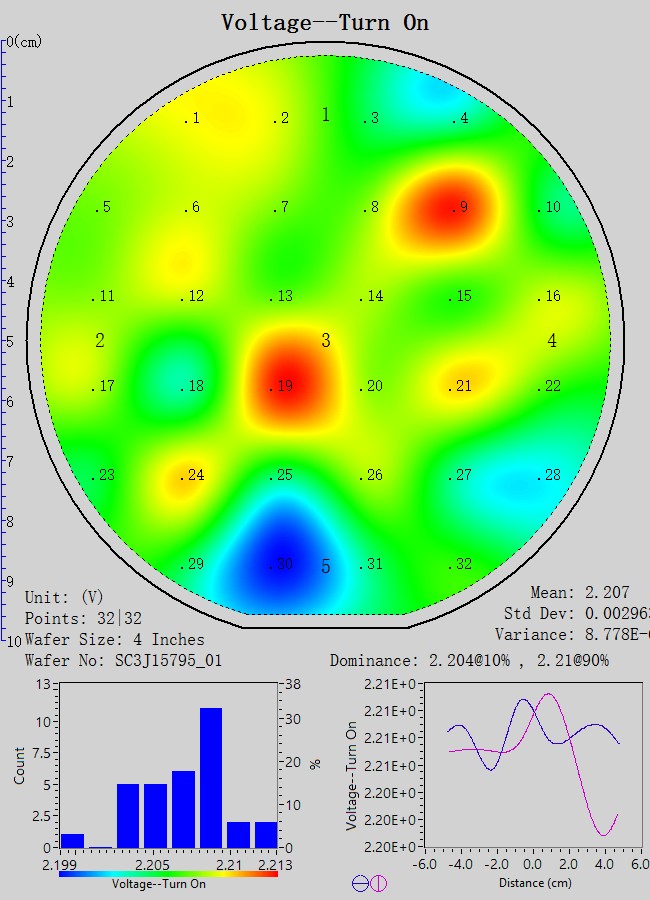Click the 'Voltage--Turn On' map title
The image size is (650, 900).
[325, 22]
